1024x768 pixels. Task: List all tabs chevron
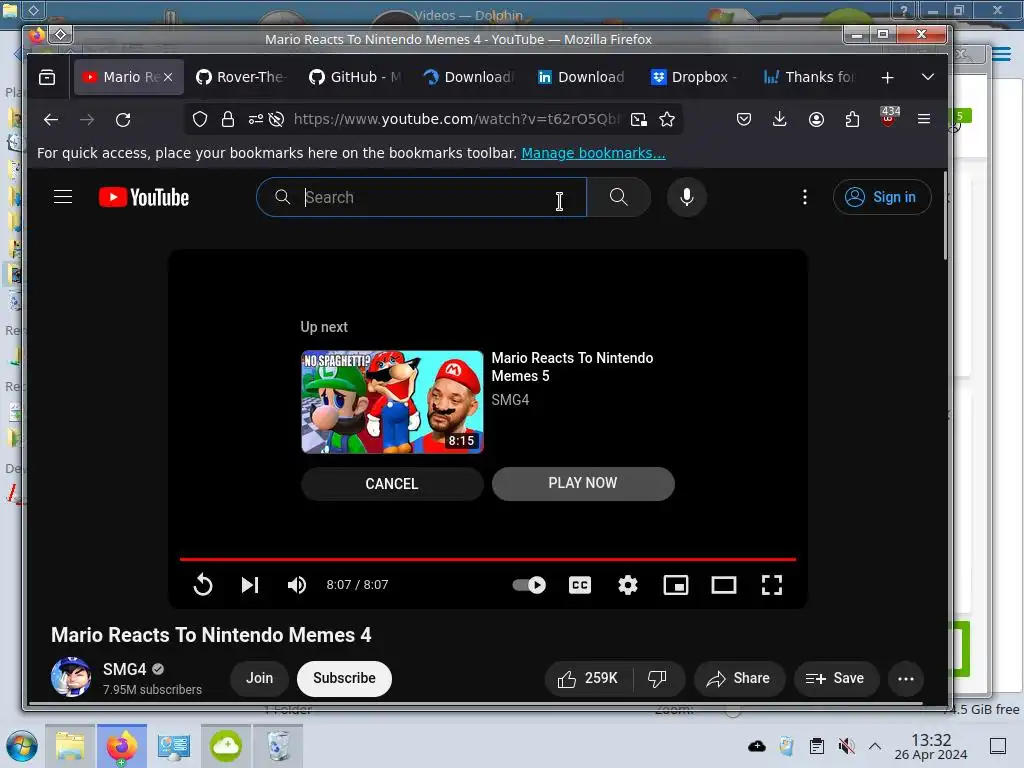[927, 77]
